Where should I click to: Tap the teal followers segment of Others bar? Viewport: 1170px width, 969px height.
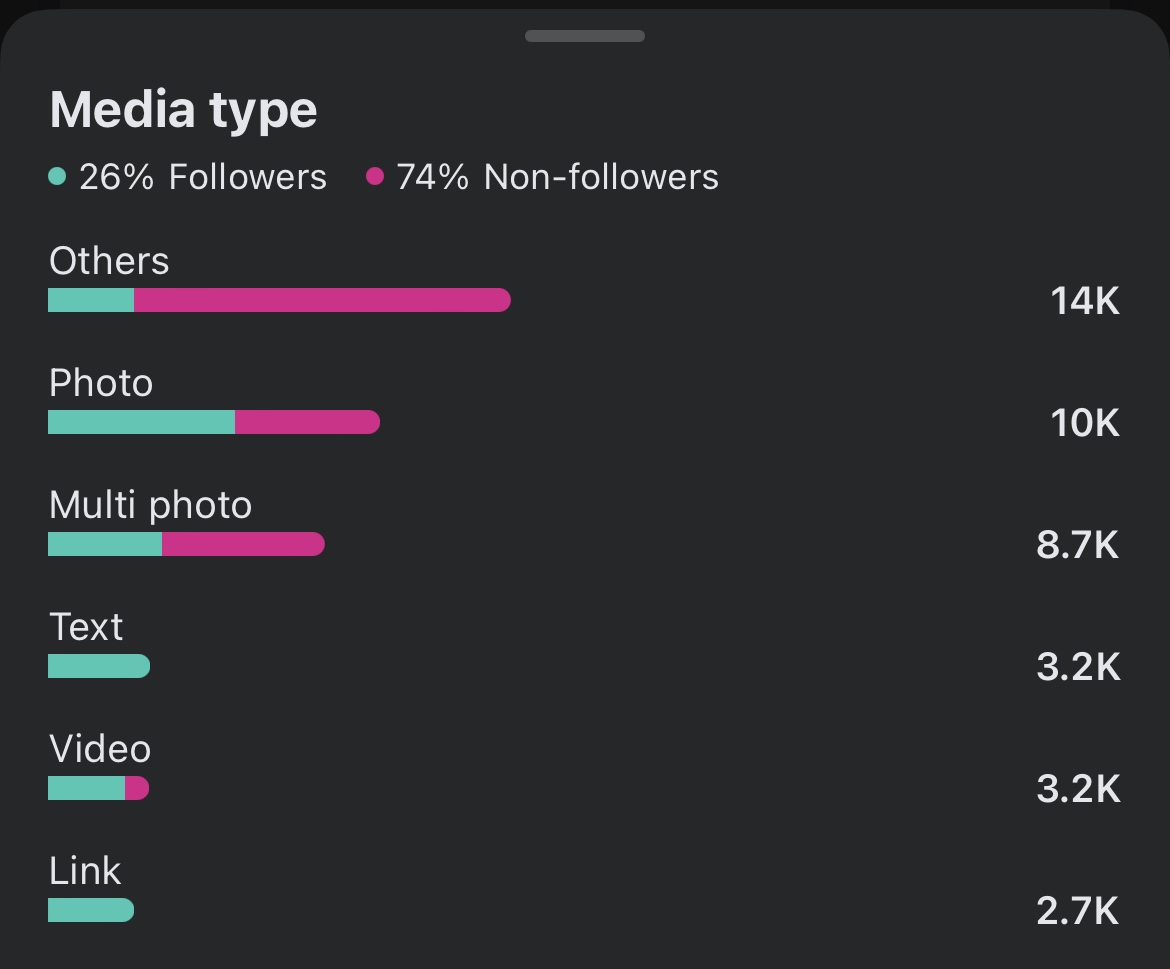tap(91, 300)
